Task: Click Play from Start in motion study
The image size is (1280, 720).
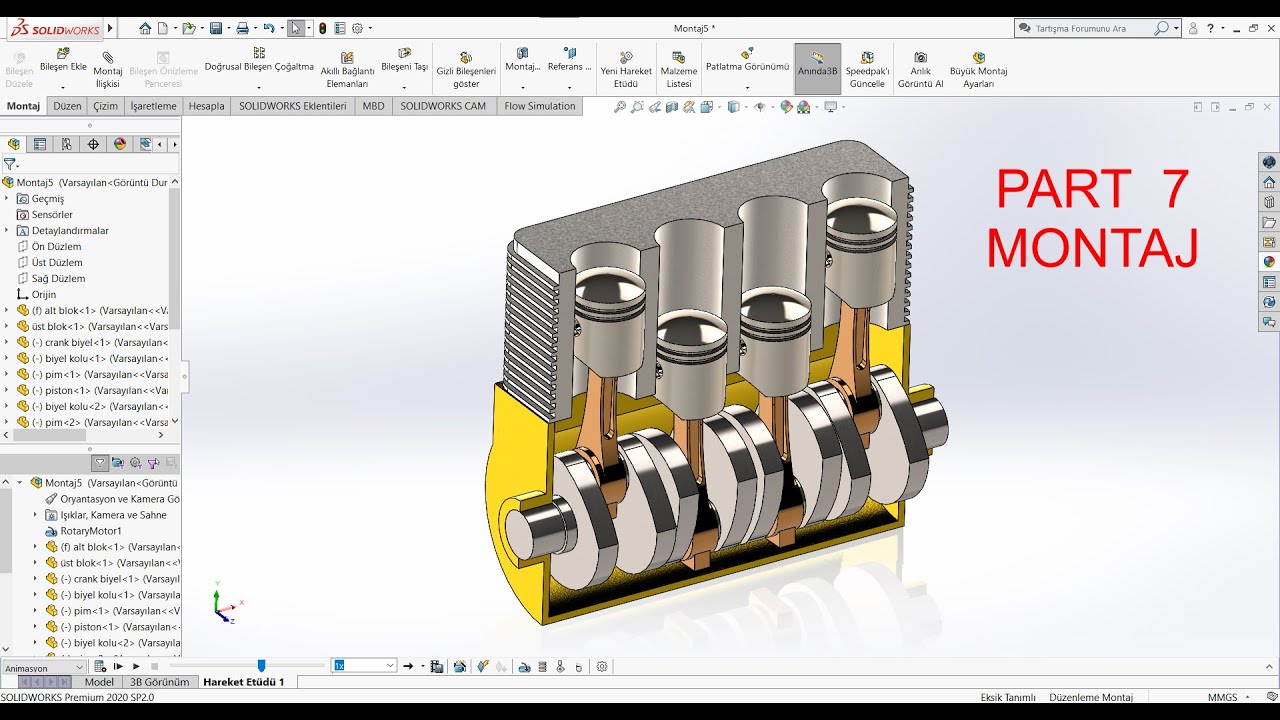Action: point(118,666)
